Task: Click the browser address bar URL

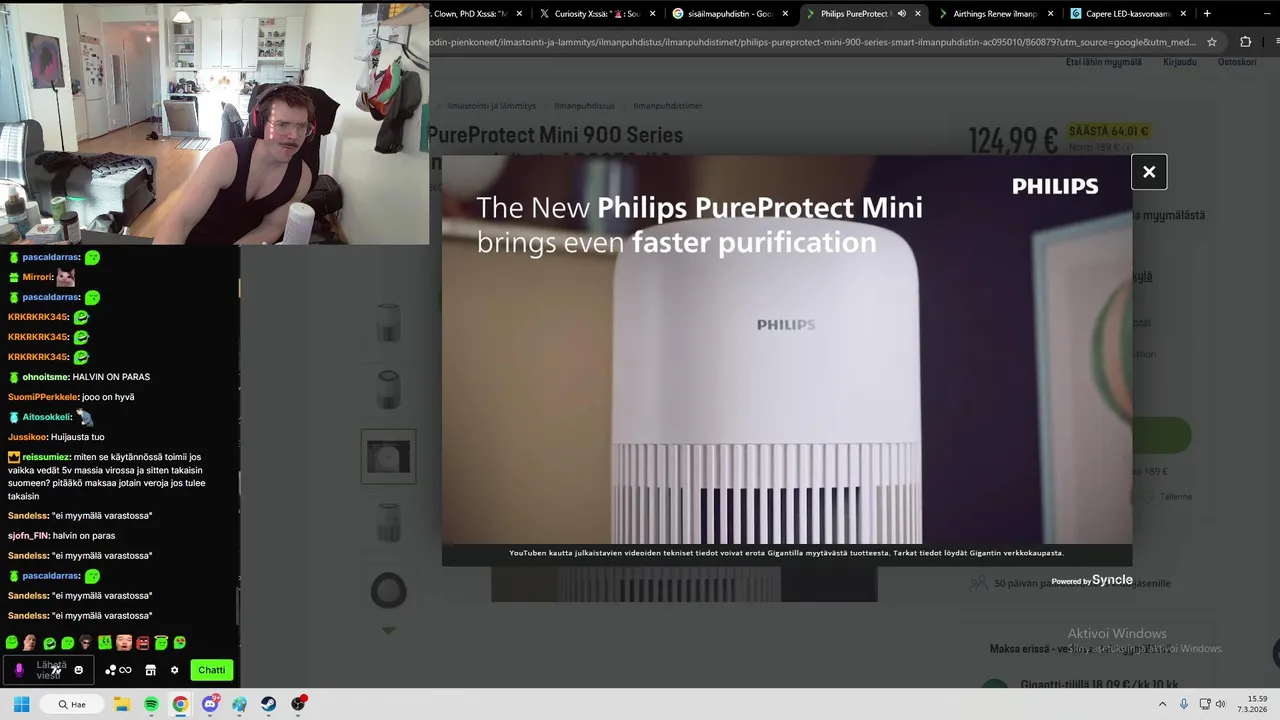Action: (813, 42)
